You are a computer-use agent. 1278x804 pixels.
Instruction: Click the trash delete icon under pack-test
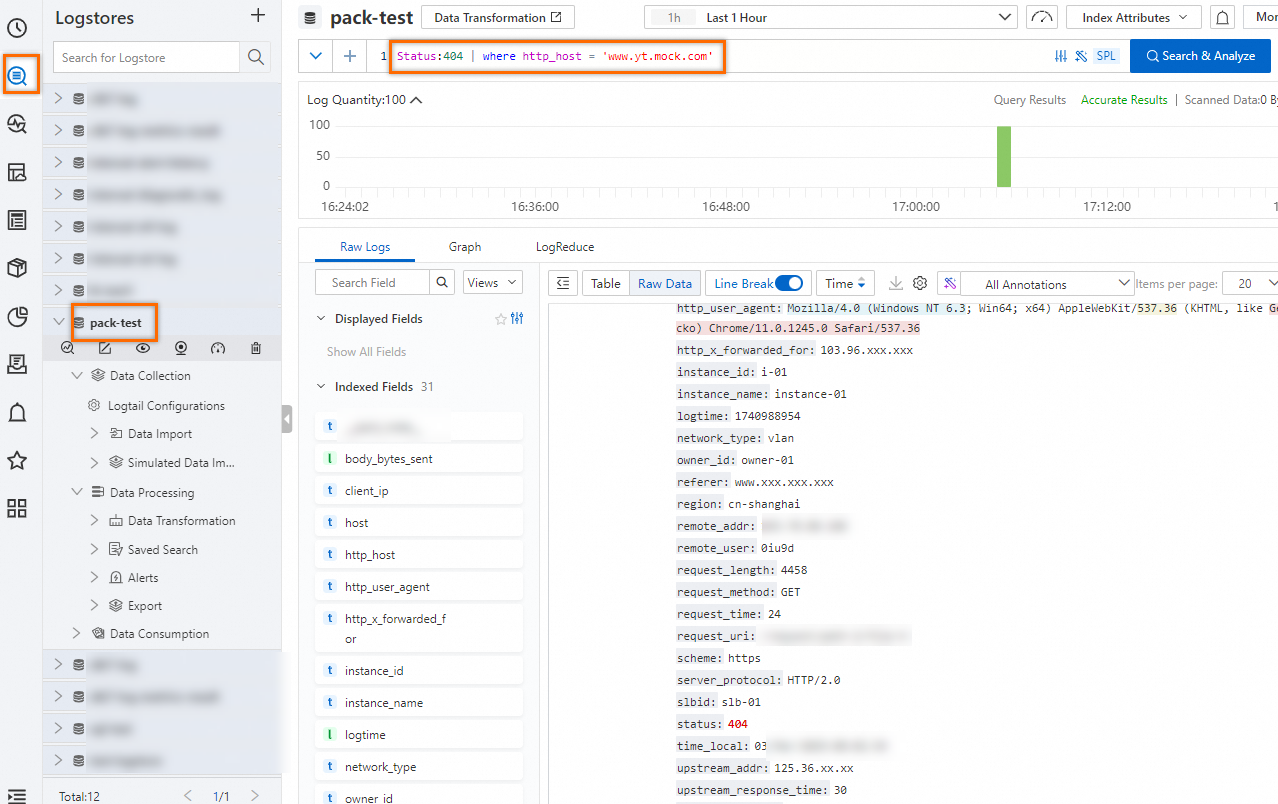click(256, 348)
